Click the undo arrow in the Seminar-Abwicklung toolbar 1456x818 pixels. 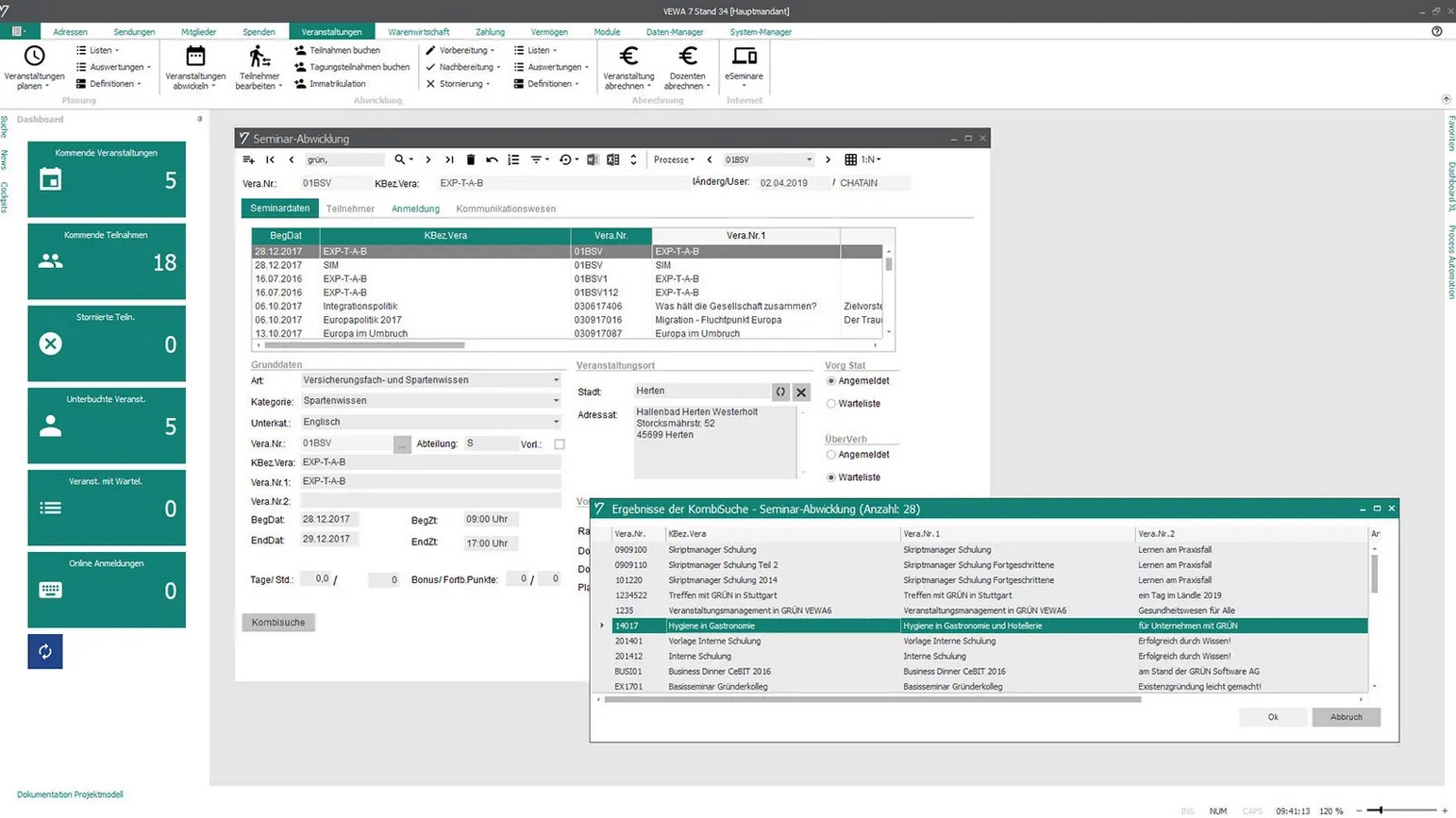pyautogui.click(x=492, y=159)
